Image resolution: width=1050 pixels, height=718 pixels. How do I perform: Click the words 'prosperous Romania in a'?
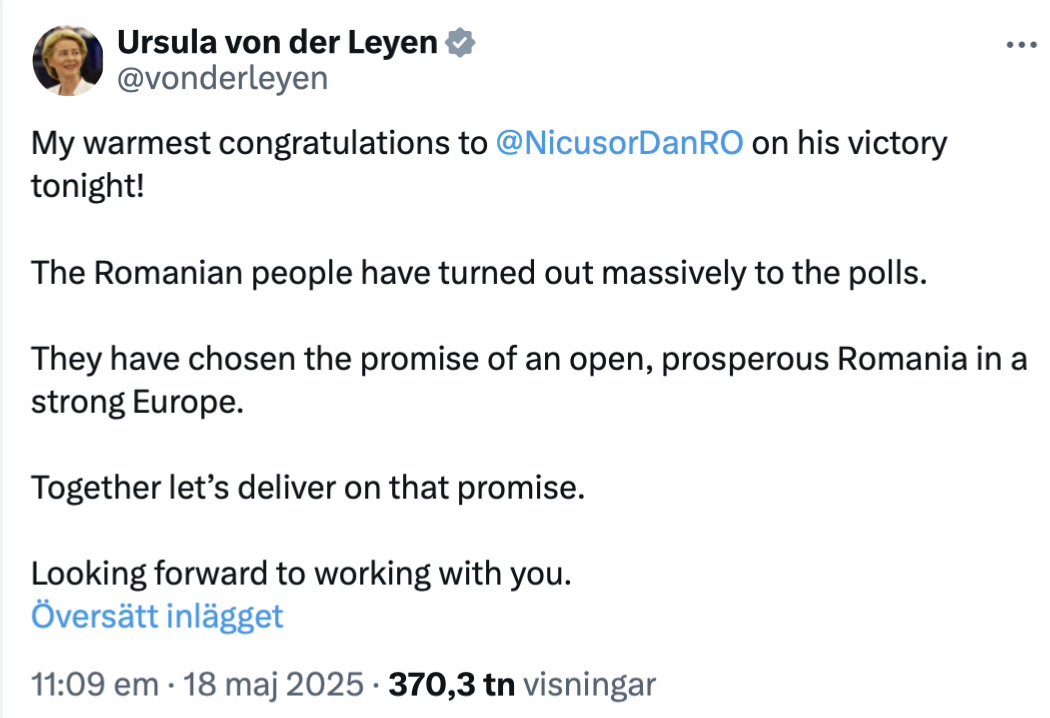844,360
